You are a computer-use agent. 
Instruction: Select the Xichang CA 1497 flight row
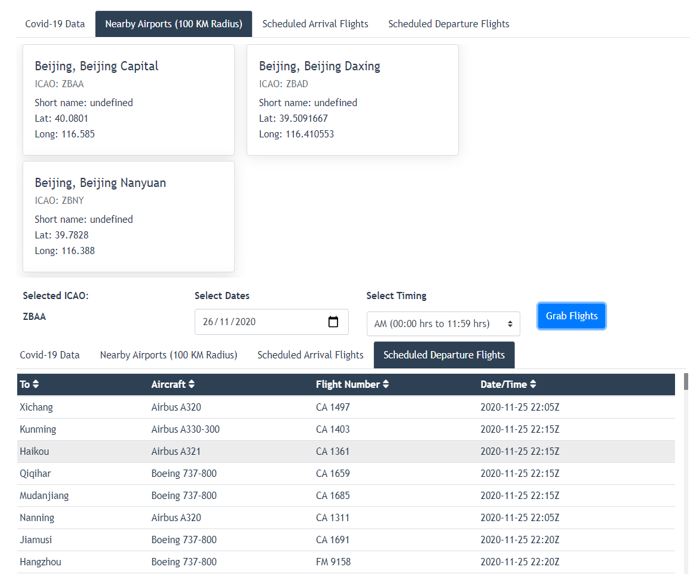(x=346, y=407)
